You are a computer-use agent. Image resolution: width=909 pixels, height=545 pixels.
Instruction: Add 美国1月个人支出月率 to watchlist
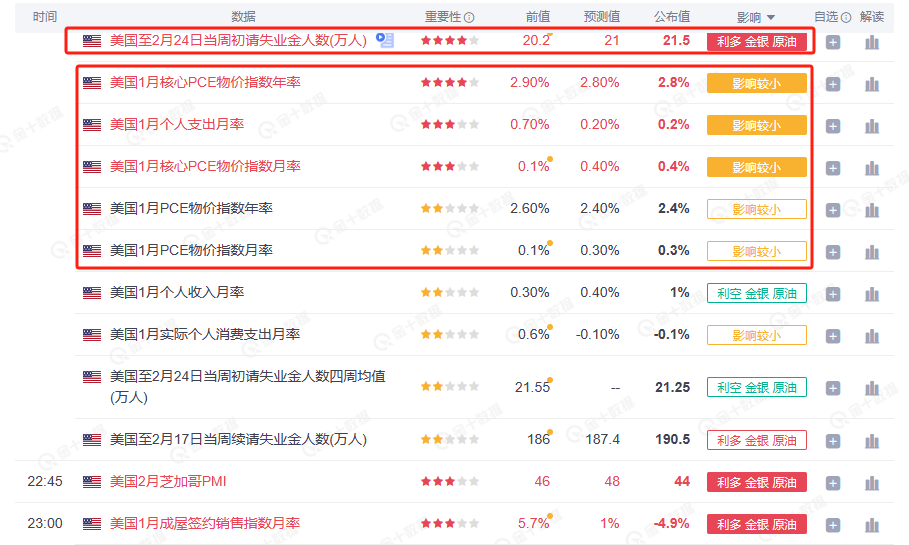tap(832, 126)
